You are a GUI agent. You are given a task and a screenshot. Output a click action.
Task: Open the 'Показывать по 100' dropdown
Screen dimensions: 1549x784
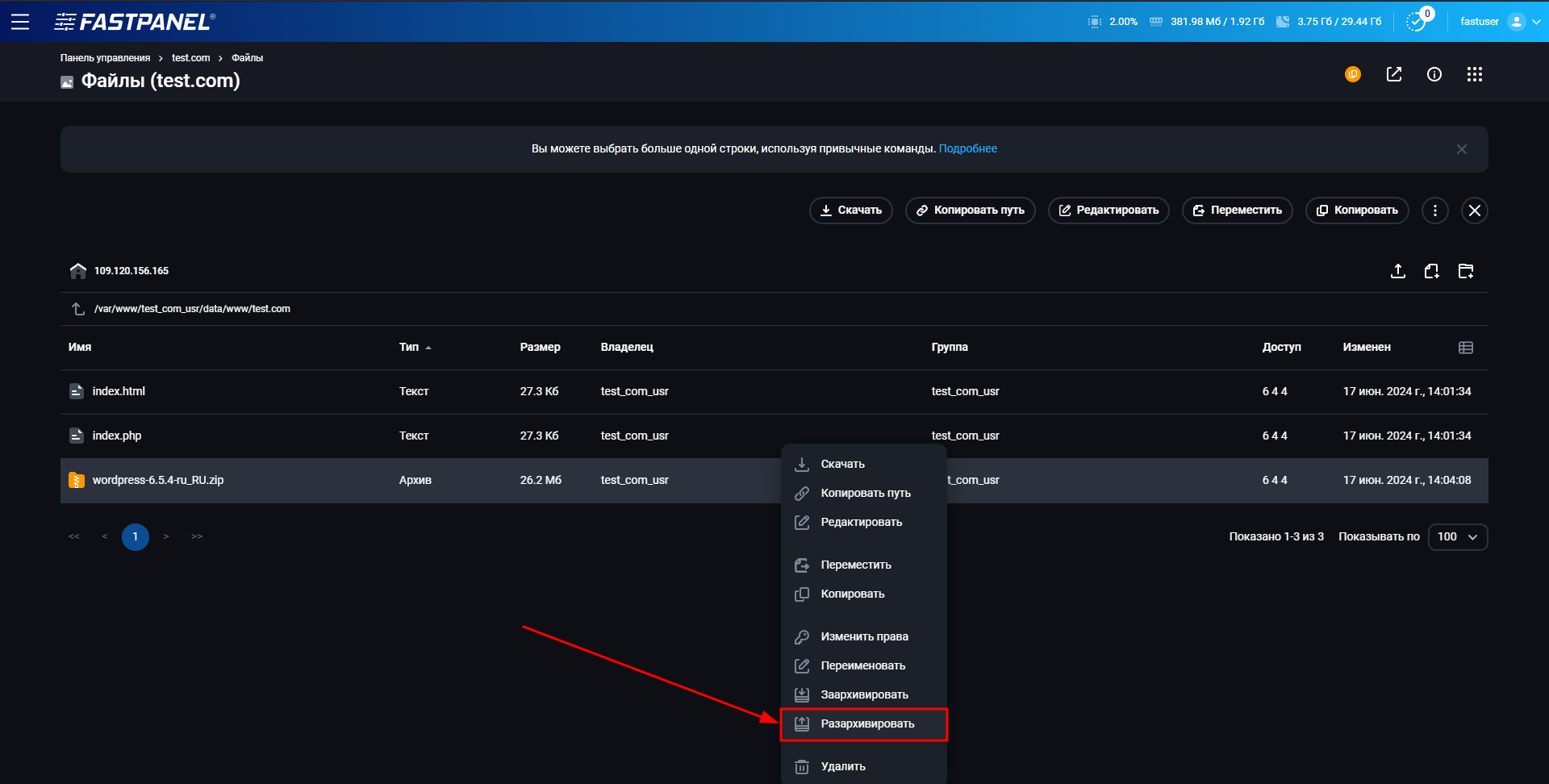(x=1458, y=536)
